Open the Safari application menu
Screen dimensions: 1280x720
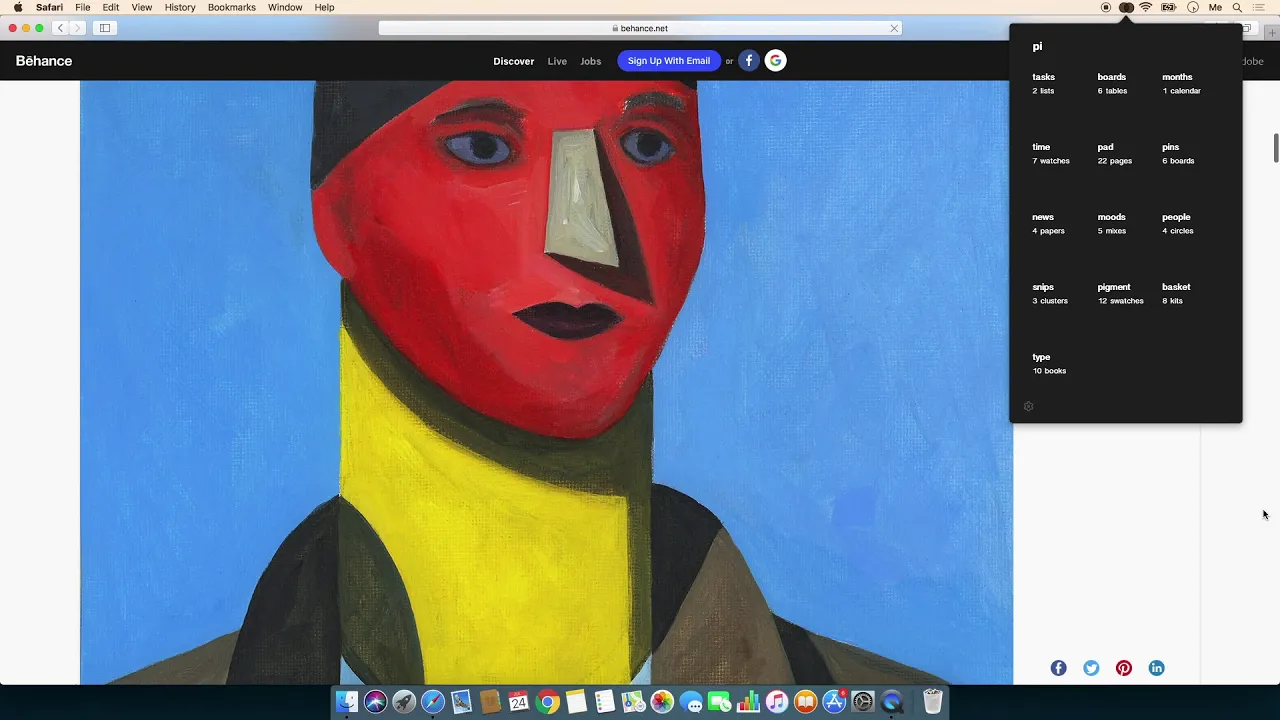(x=49, y=7)
